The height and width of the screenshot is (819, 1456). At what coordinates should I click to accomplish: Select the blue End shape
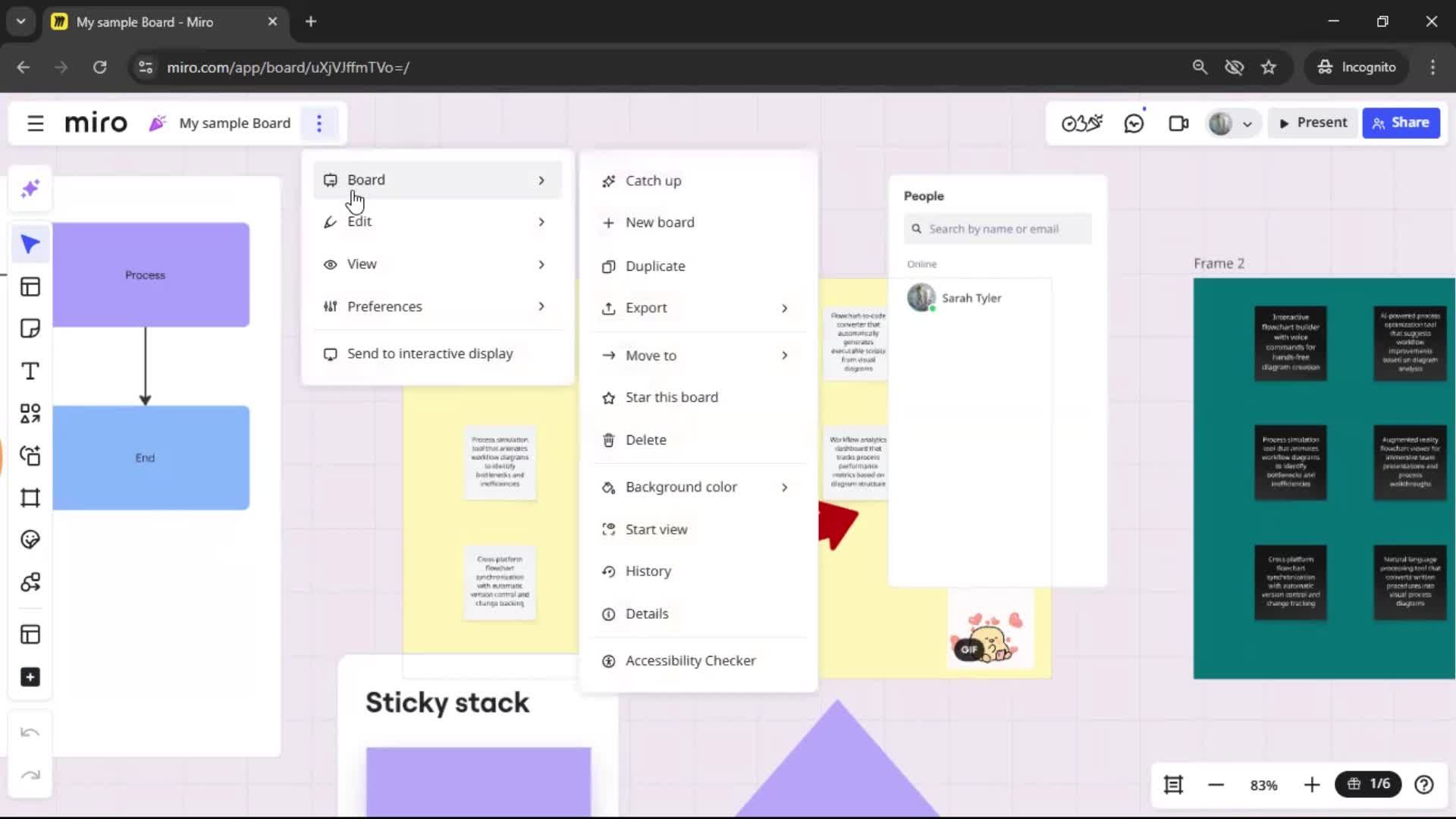pyautogui.click(x=151, y=457)
